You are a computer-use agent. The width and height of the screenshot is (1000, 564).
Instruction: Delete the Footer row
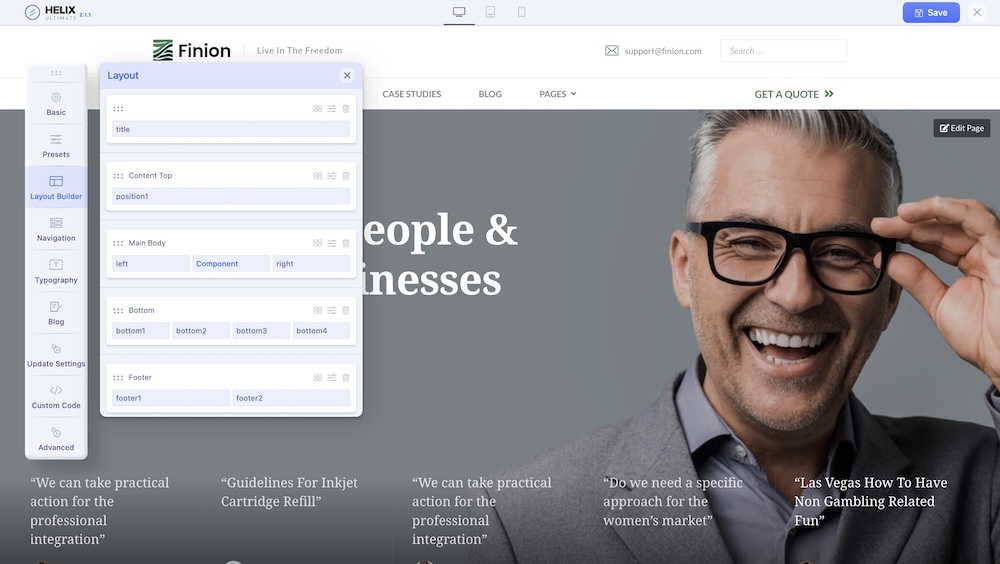pyautogui.click(x=346, y=378)
